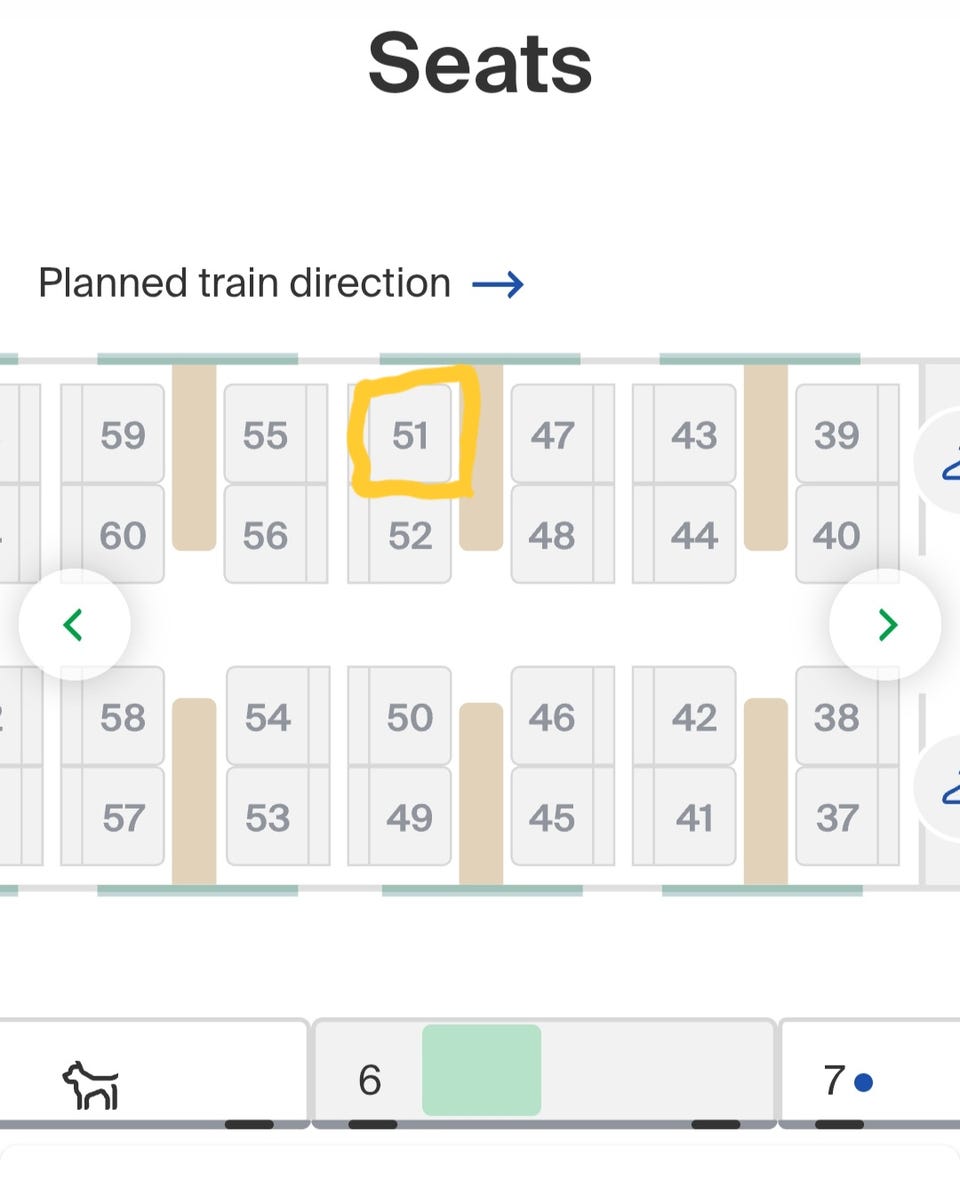Select the highlighted seat 51
The height and width of the screenshot is (1181, 960).
(x=410, y=435)
